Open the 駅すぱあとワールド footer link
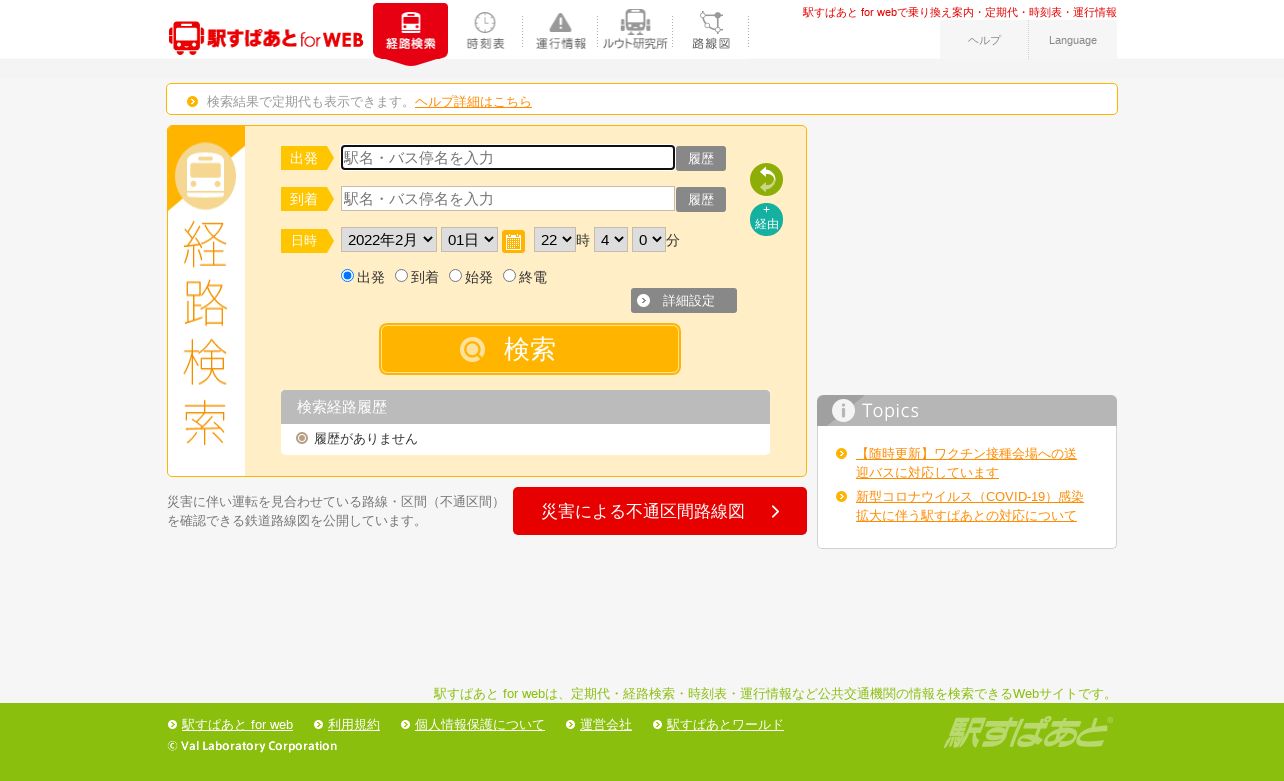This screenshot has width=1284, height=781. click(725, 725)
